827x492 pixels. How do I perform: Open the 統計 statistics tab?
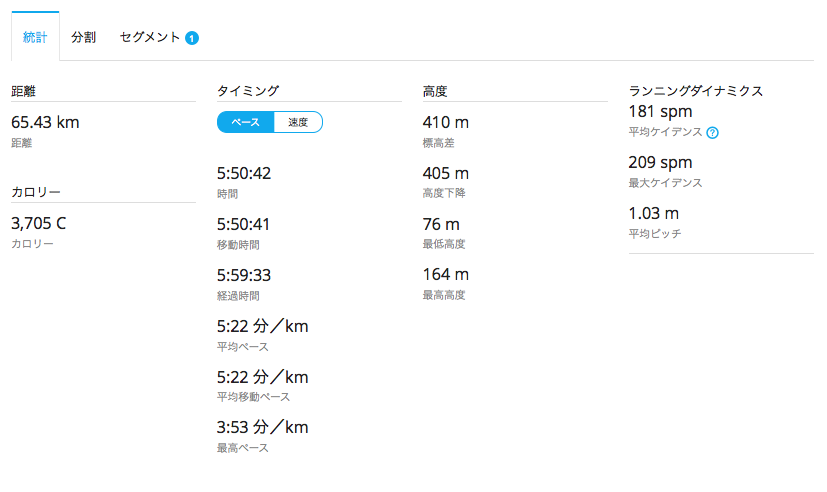35,37
